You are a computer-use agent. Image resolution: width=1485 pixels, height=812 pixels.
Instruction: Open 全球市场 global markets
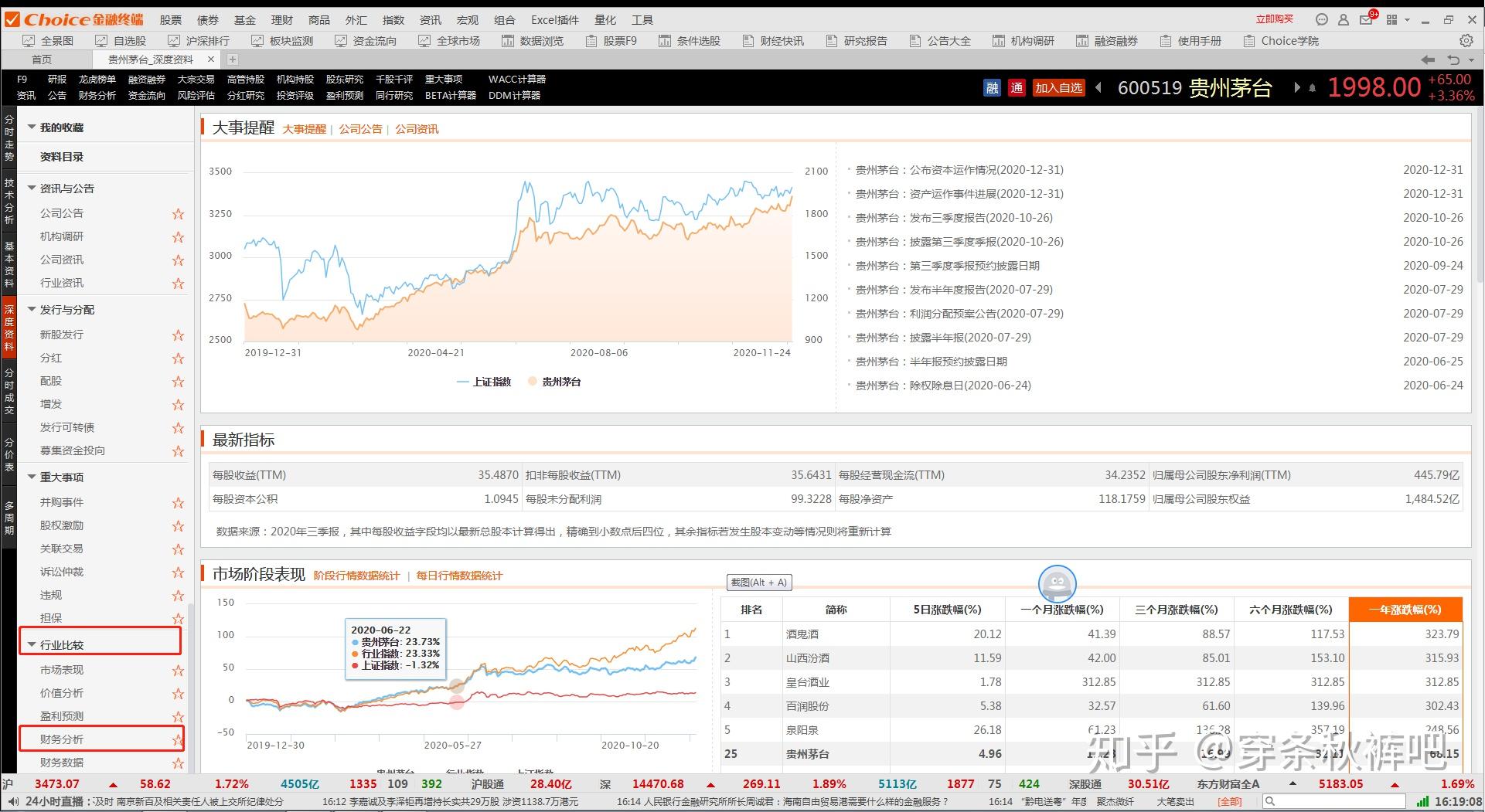tap(449, 41)
